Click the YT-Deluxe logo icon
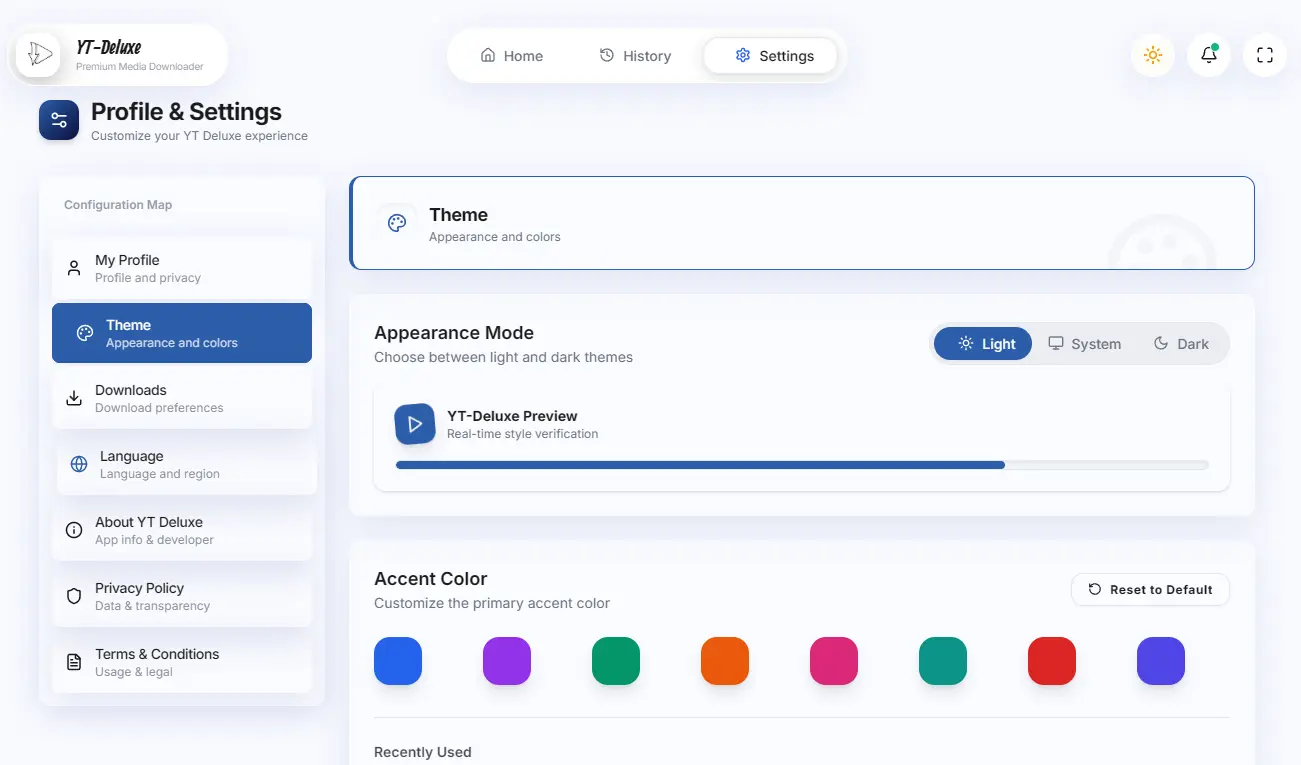This screenshot has height=765, width=1301. 39,54
